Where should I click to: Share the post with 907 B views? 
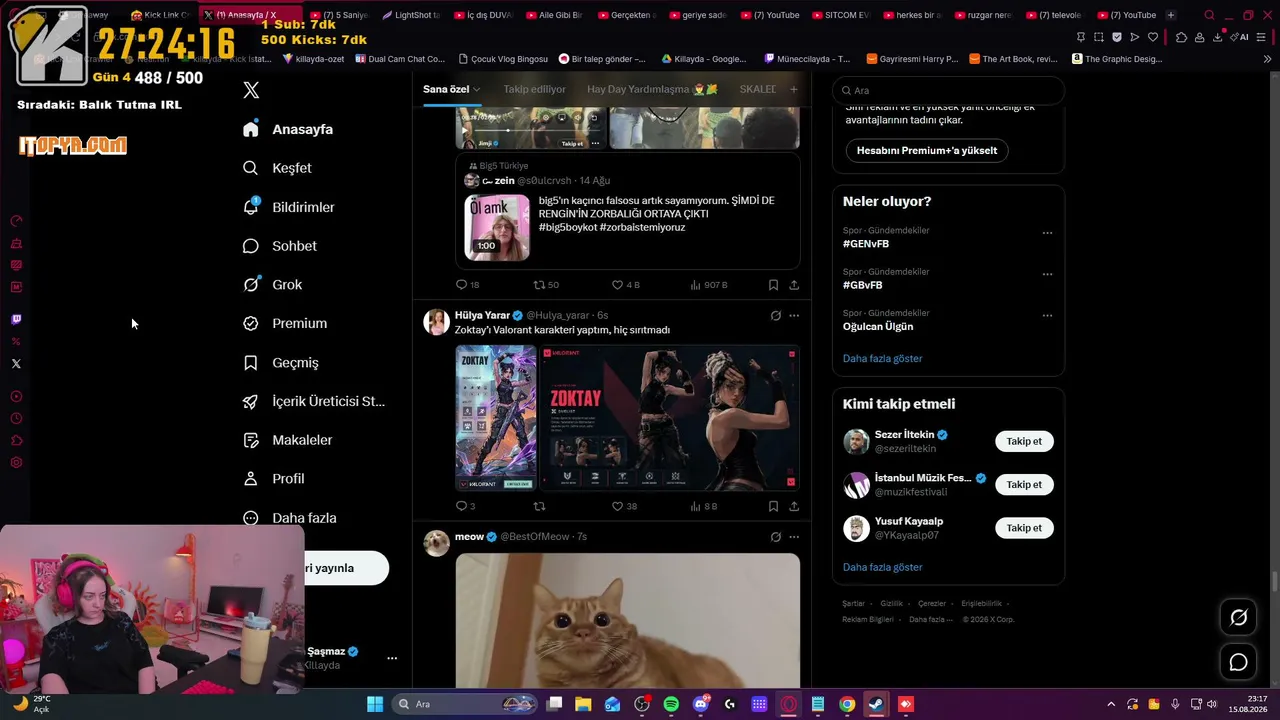(x=794, y=285)
